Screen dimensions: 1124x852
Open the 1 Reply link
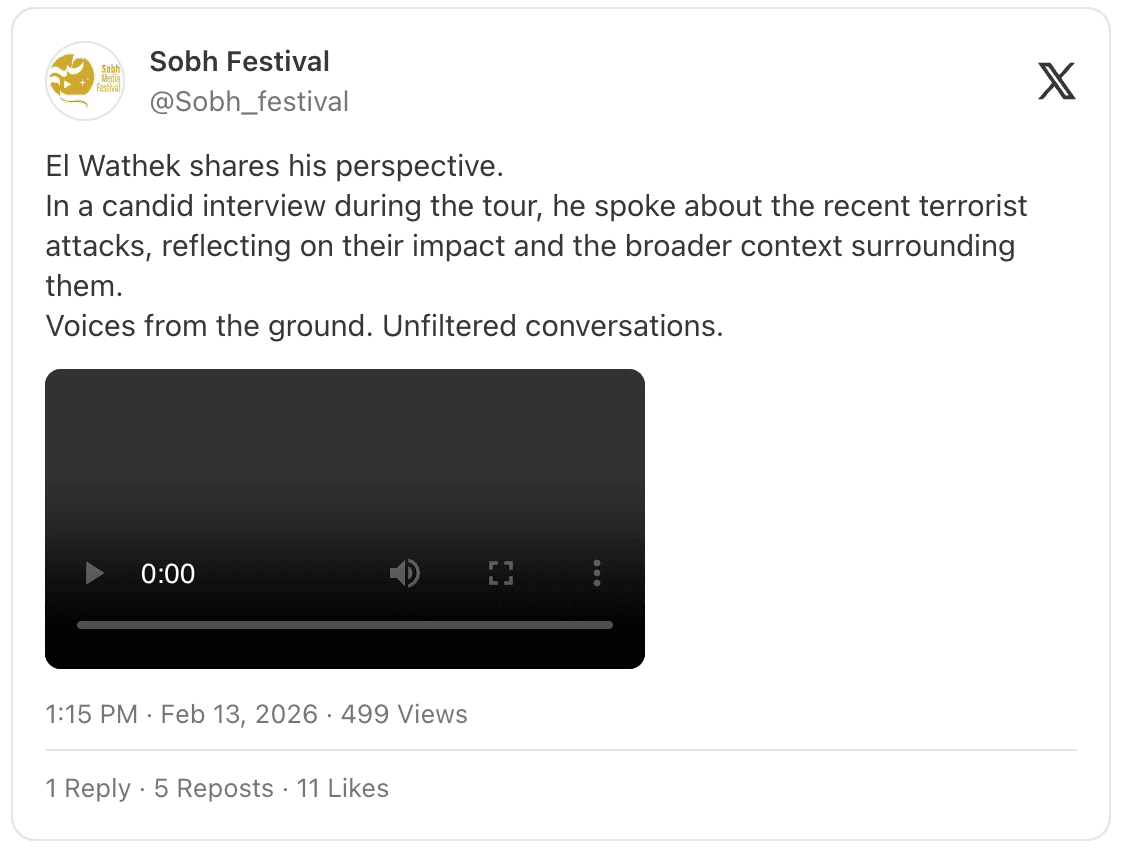pos(88,788)
